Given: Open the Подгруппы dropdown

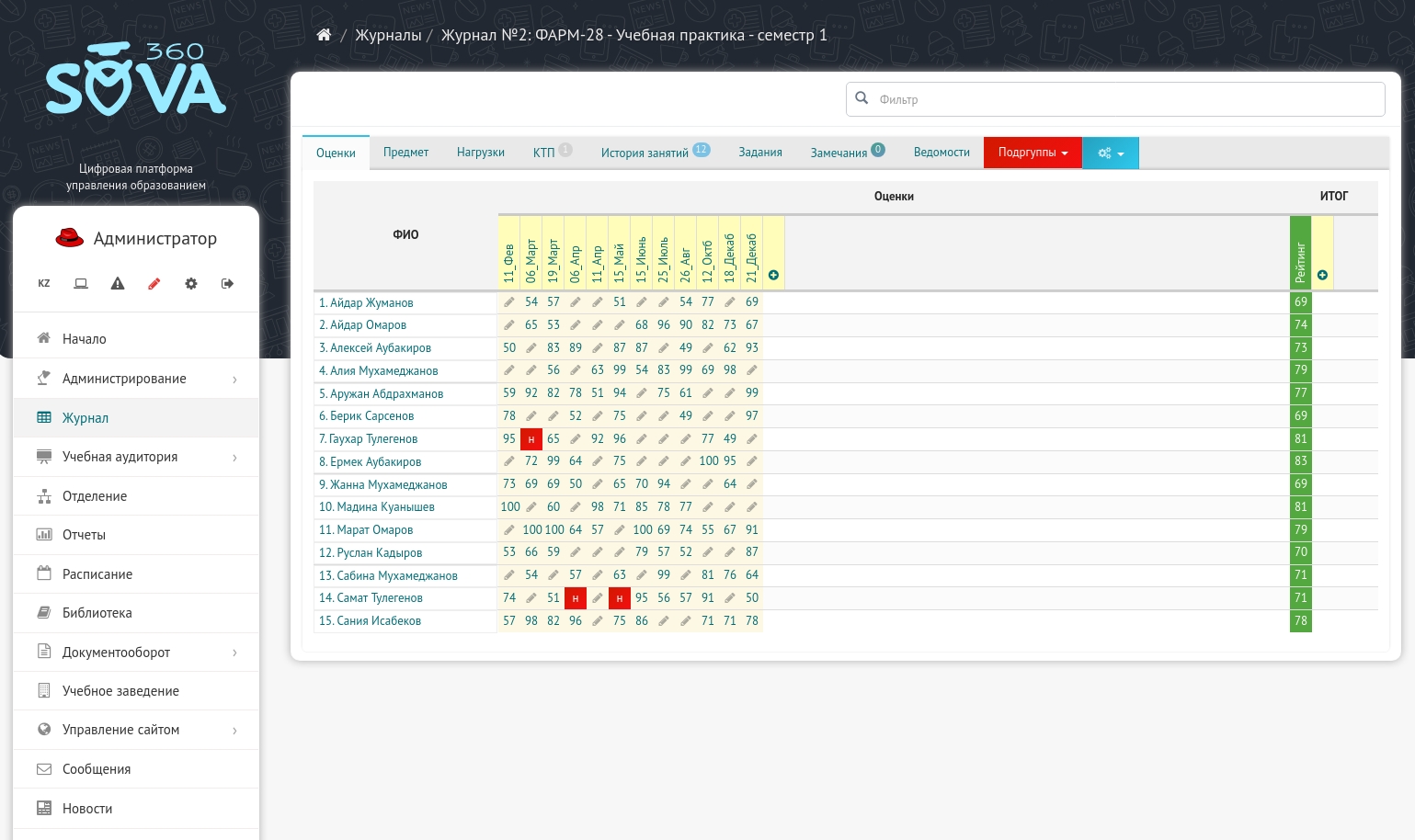Looking at the screenshot, I should [x=1033, y=153].
